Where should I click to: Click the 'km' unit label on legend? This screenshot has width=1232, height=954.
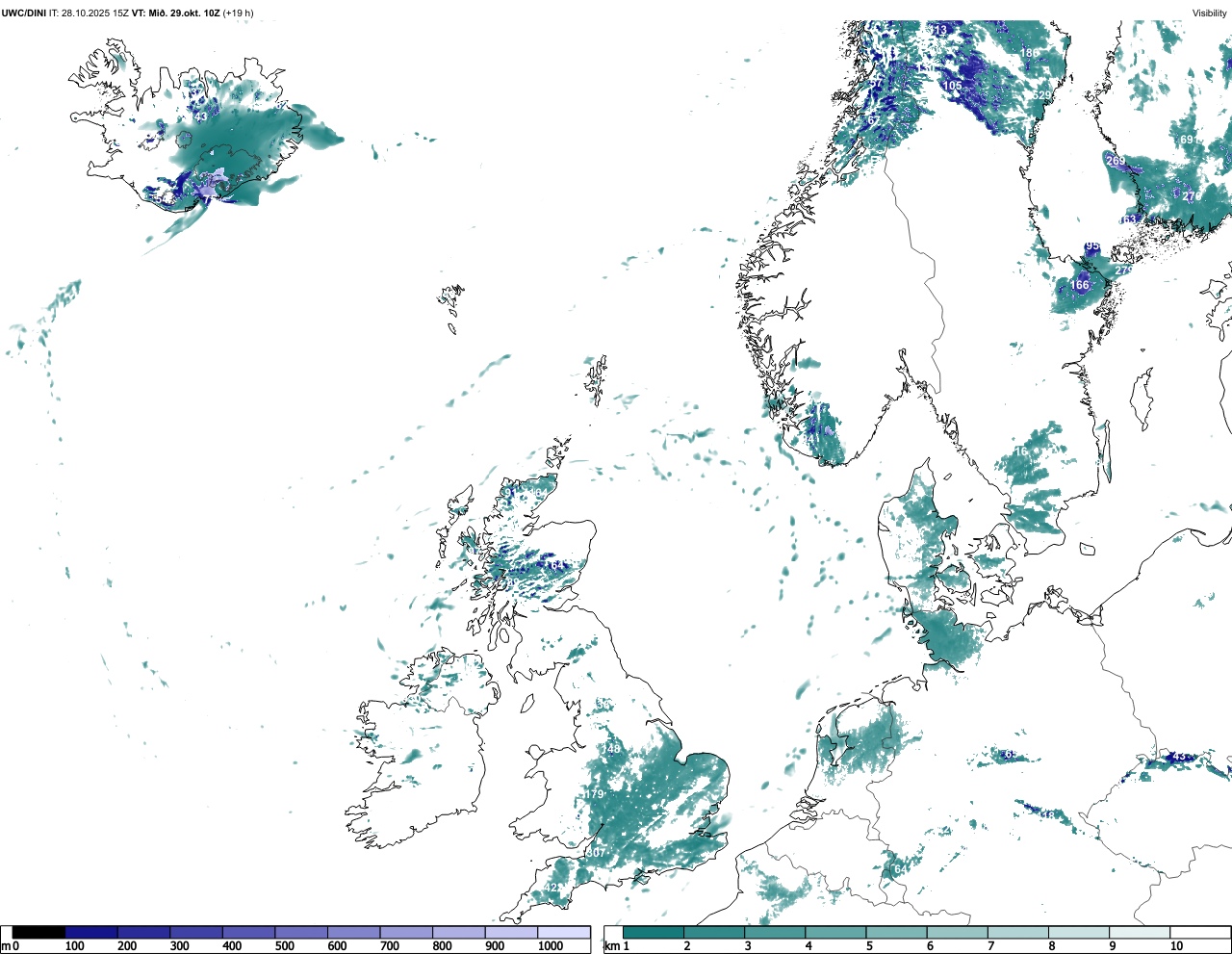click(610, 946)
